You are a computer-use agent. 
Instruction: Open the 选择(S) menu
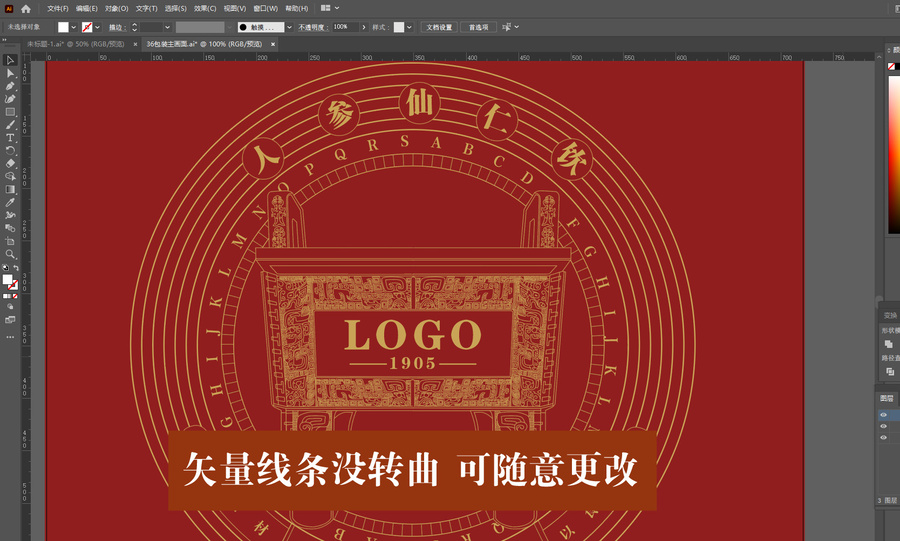coord(176,9)
